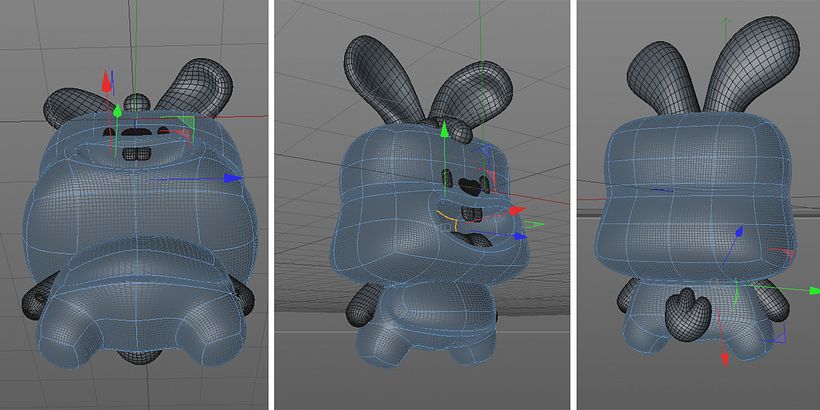Select the bunny's left ear in middle viewport
This screenshot has width=820, height=410.
381,78
